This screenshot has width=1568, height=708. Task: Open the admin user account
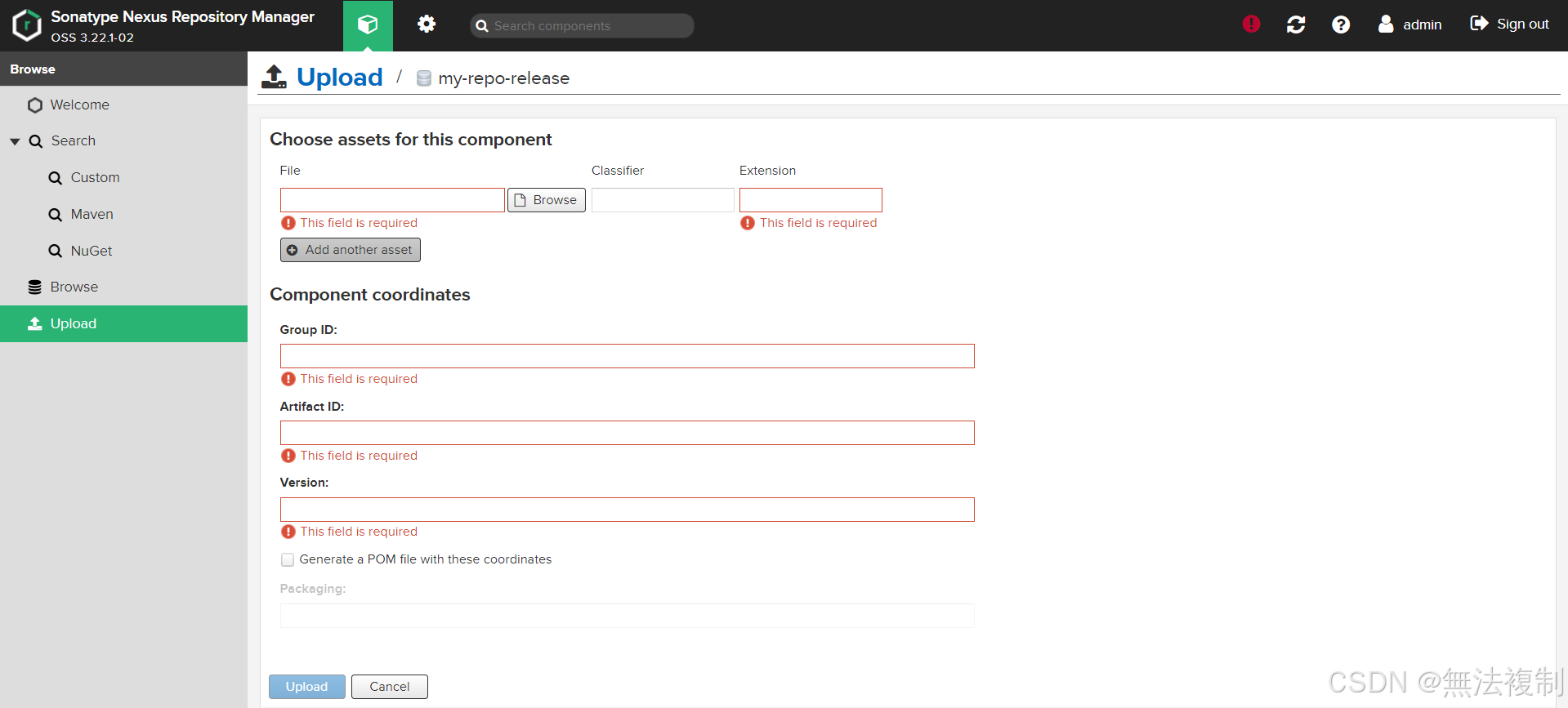1410,24
